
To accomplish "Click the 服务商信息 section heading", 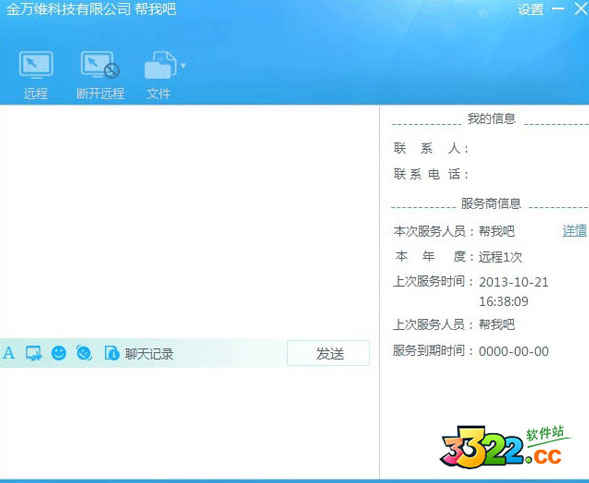I will pyautogui.click(x=491, y=204).
